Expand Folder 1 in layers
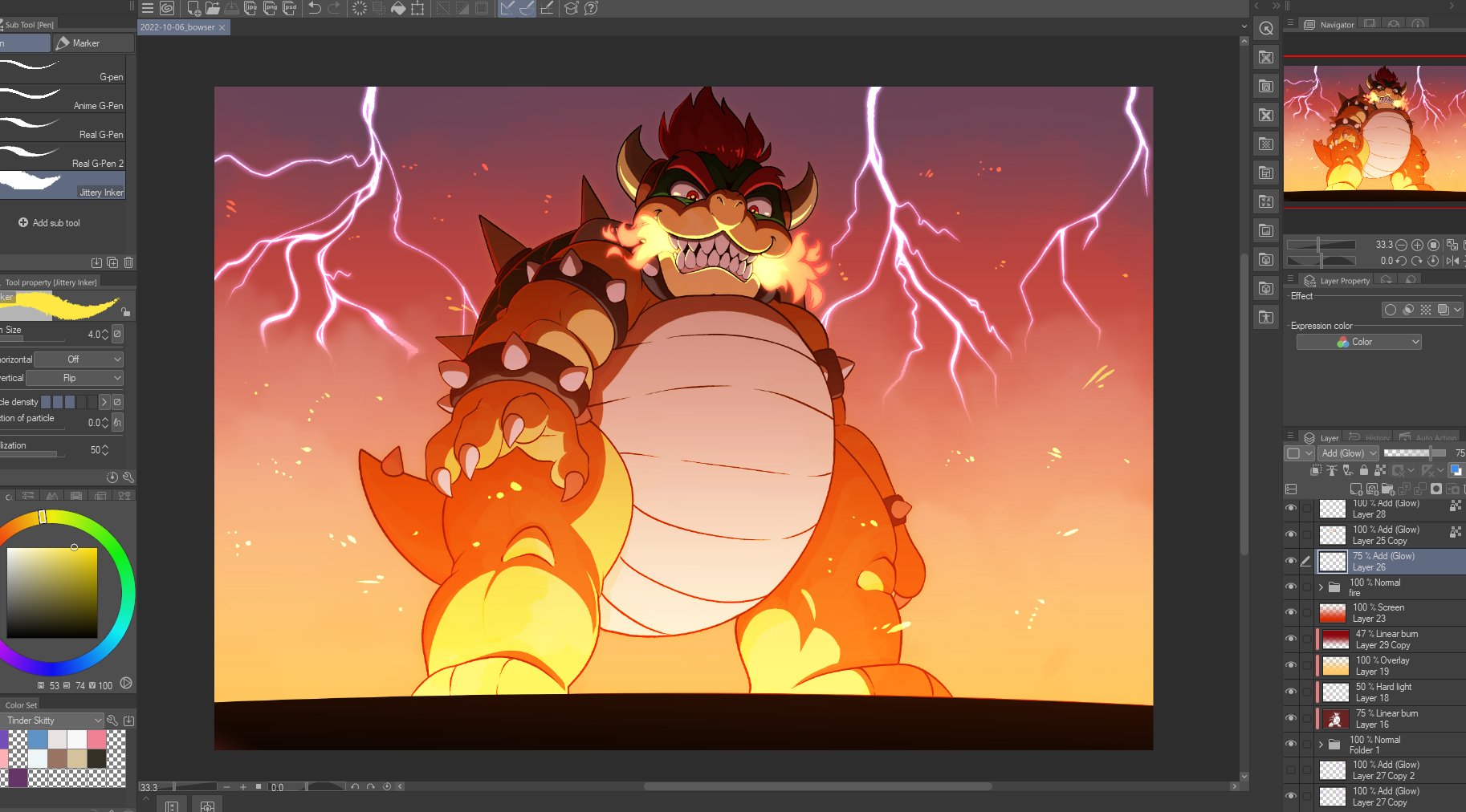The height and width of the screenshot is (812, 1466). coord(1321,745)
